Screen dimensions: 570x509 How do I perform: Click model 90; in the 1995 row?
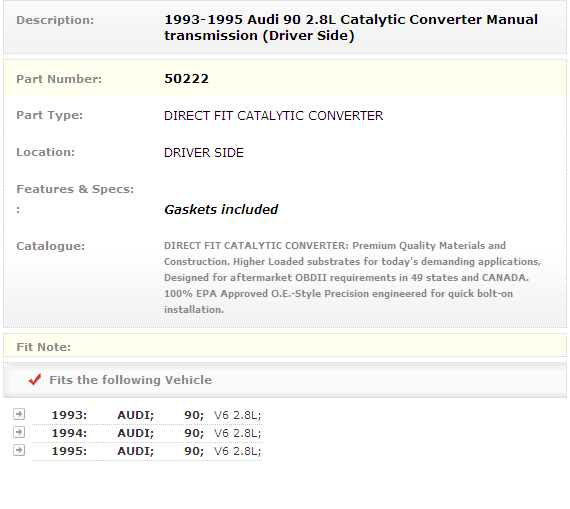point(194,451)
